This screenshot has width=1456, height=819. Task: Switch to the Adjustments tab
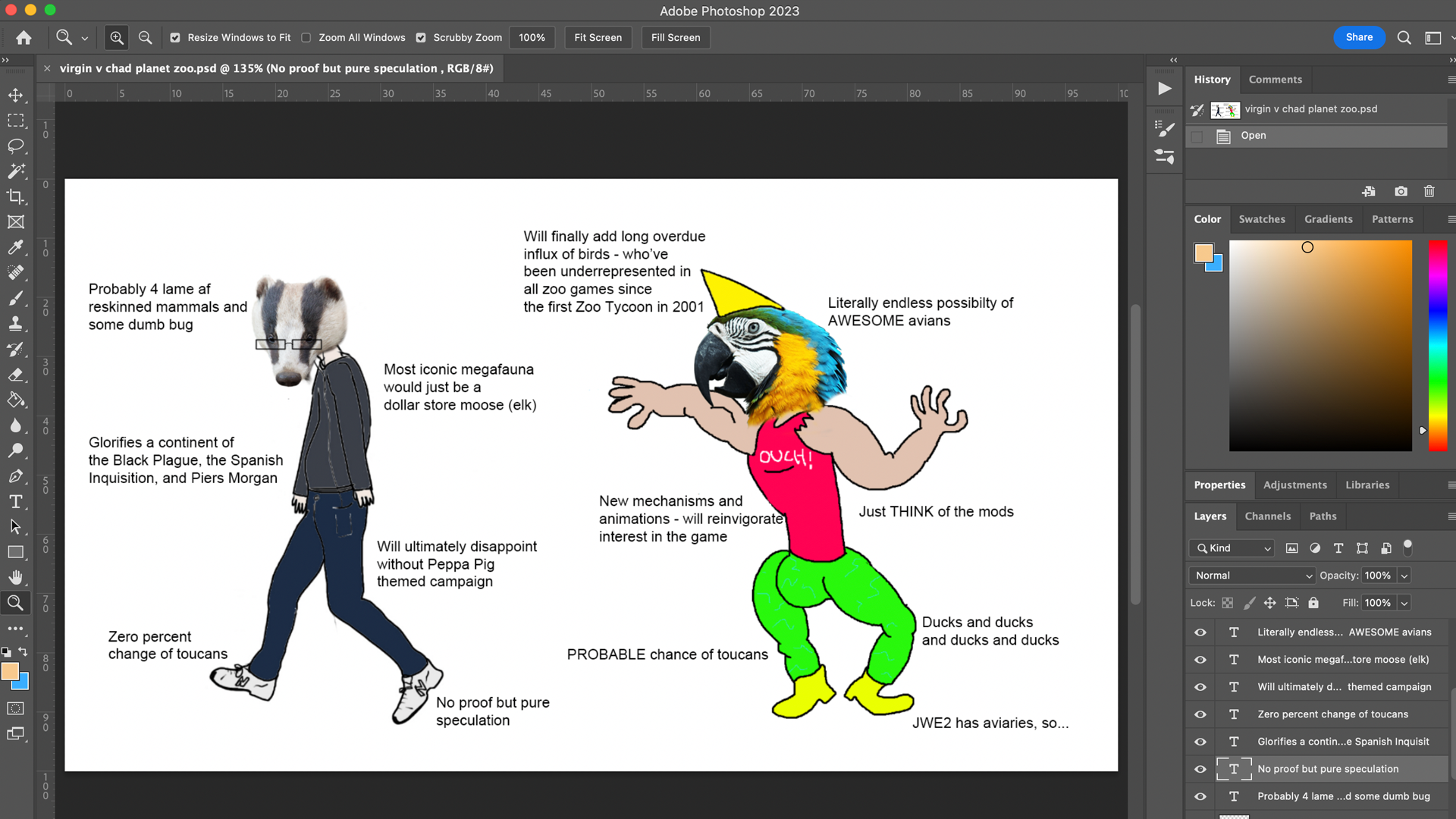[1294, 485]
